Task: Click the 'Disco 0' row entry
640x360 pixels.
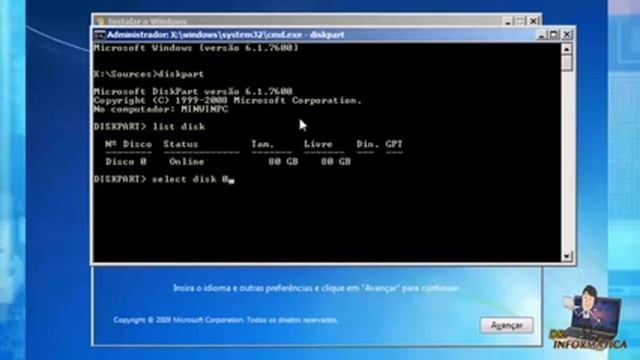Action: point(126,162)
